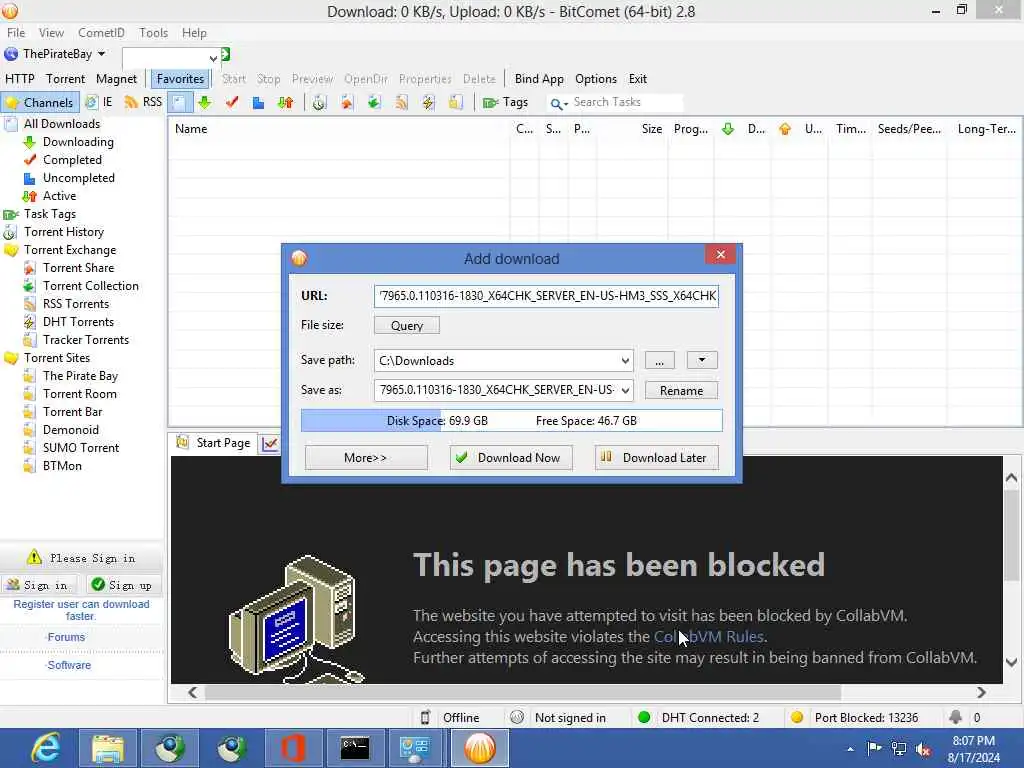Click the green go arrow next to search box
This screenshot has height=768, width=1024.
click(225, 55)
